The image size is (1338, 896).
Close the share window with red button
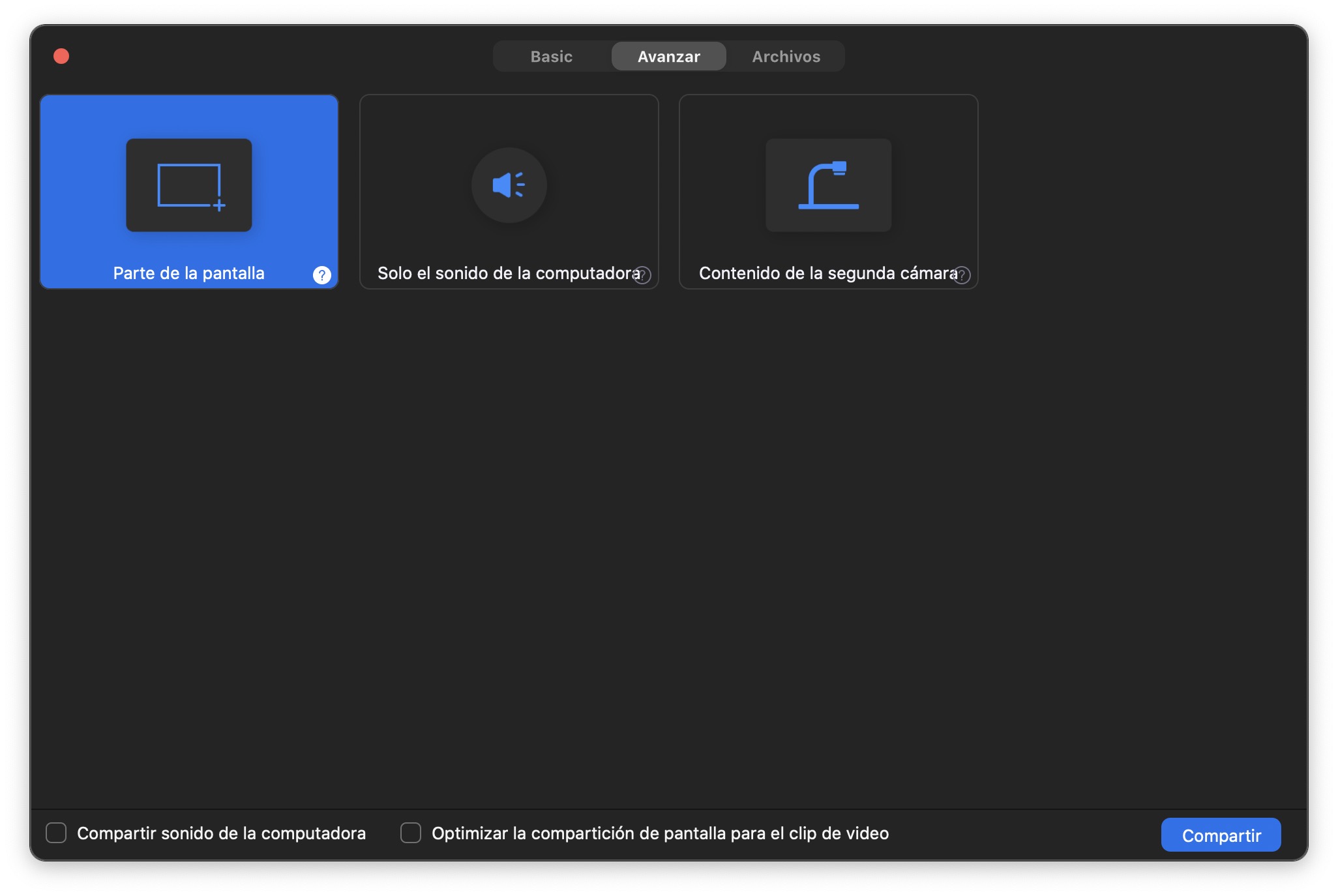(x=61, y=56)
